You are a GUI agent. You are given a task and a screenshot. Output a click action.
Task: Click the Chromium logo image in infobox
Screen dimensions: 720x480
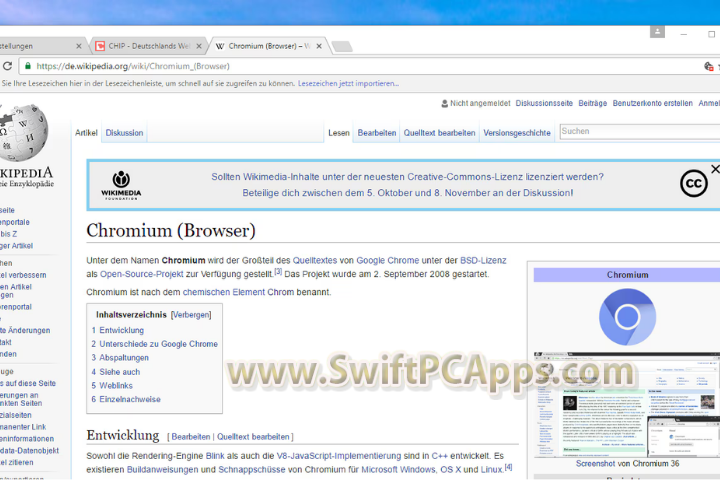(627, 317)
